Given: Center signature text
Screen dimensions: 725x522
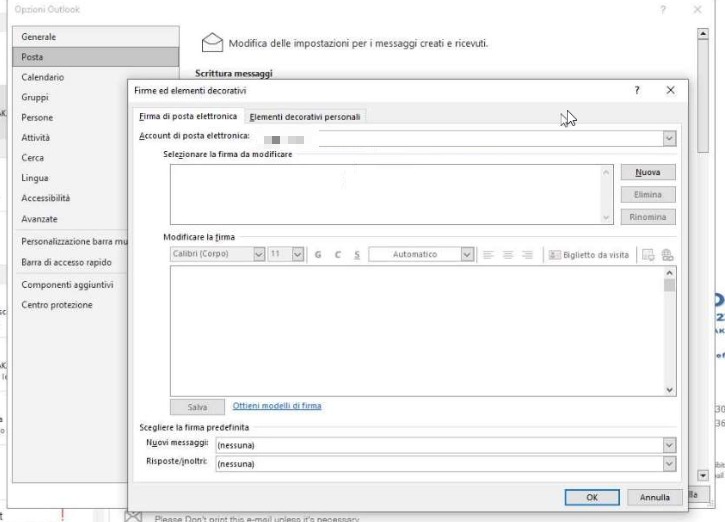Looking at the screenshot, I should (x=508, y=255).
